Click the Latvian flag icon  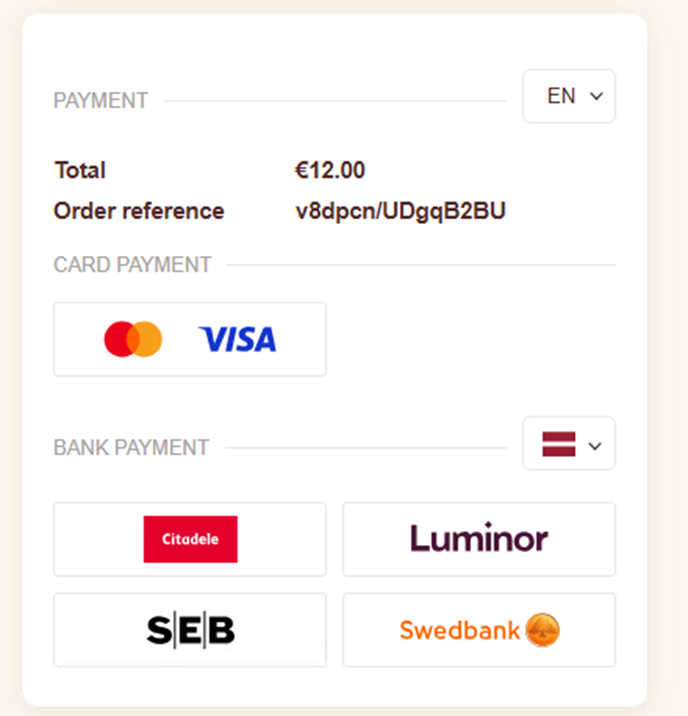click(558, 444)
